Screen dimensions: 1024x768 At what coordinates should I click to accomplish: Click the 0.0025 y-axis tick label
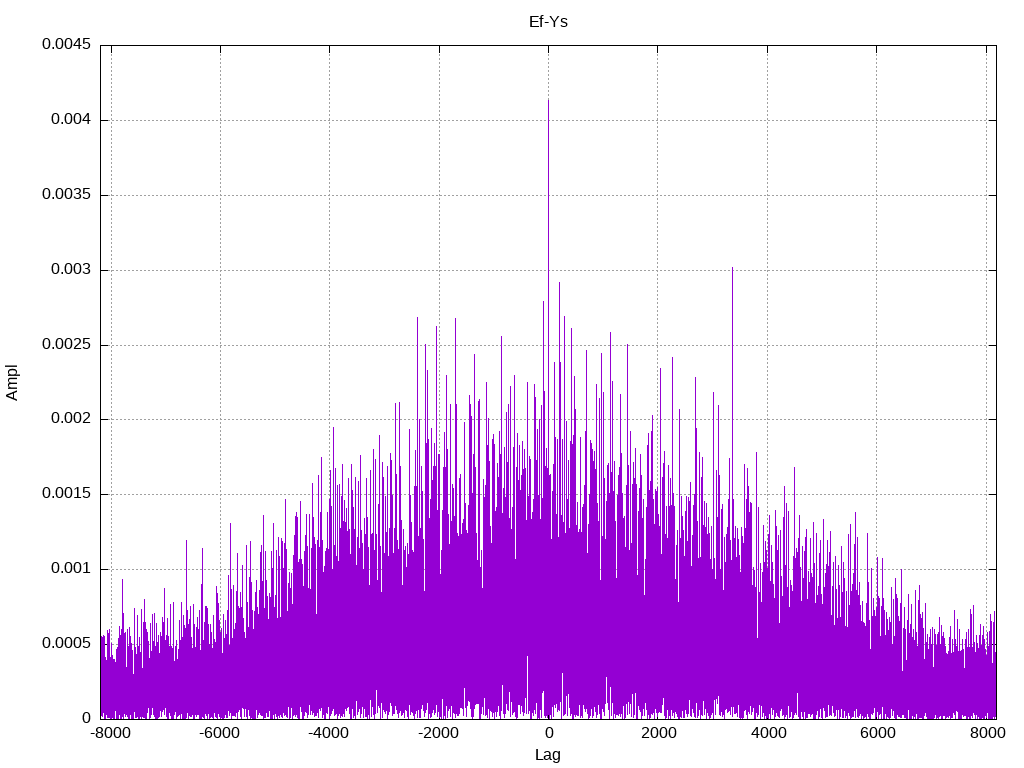[66, 344]
